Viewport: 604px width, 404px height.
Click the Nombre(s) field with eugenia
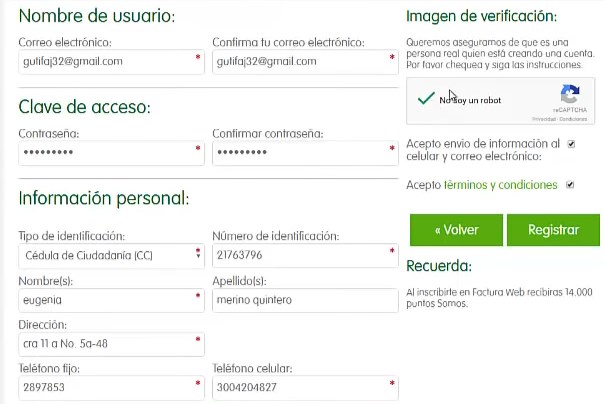111,300
